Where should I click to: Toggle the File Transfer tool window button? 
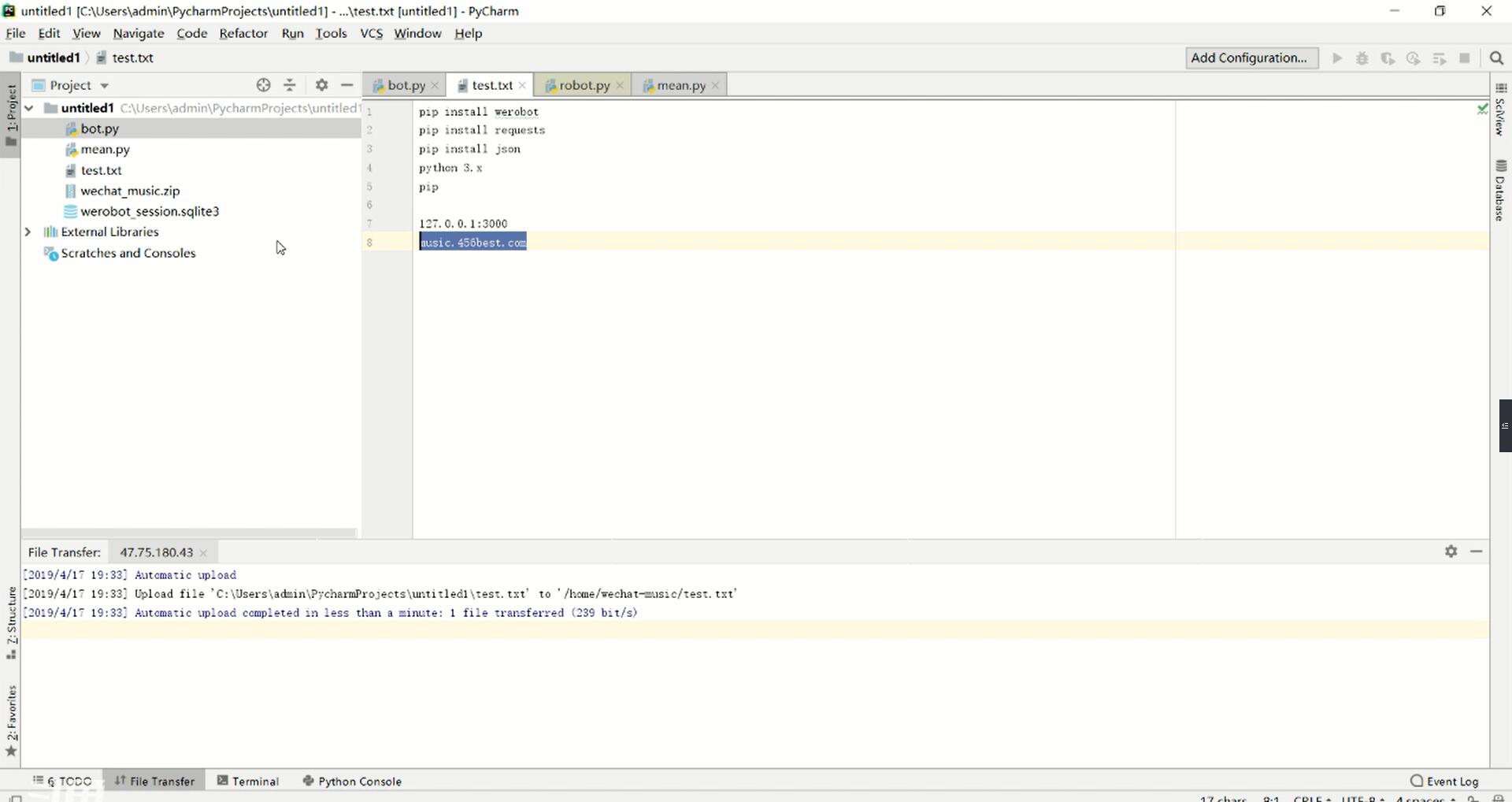[x=154, y=781]
